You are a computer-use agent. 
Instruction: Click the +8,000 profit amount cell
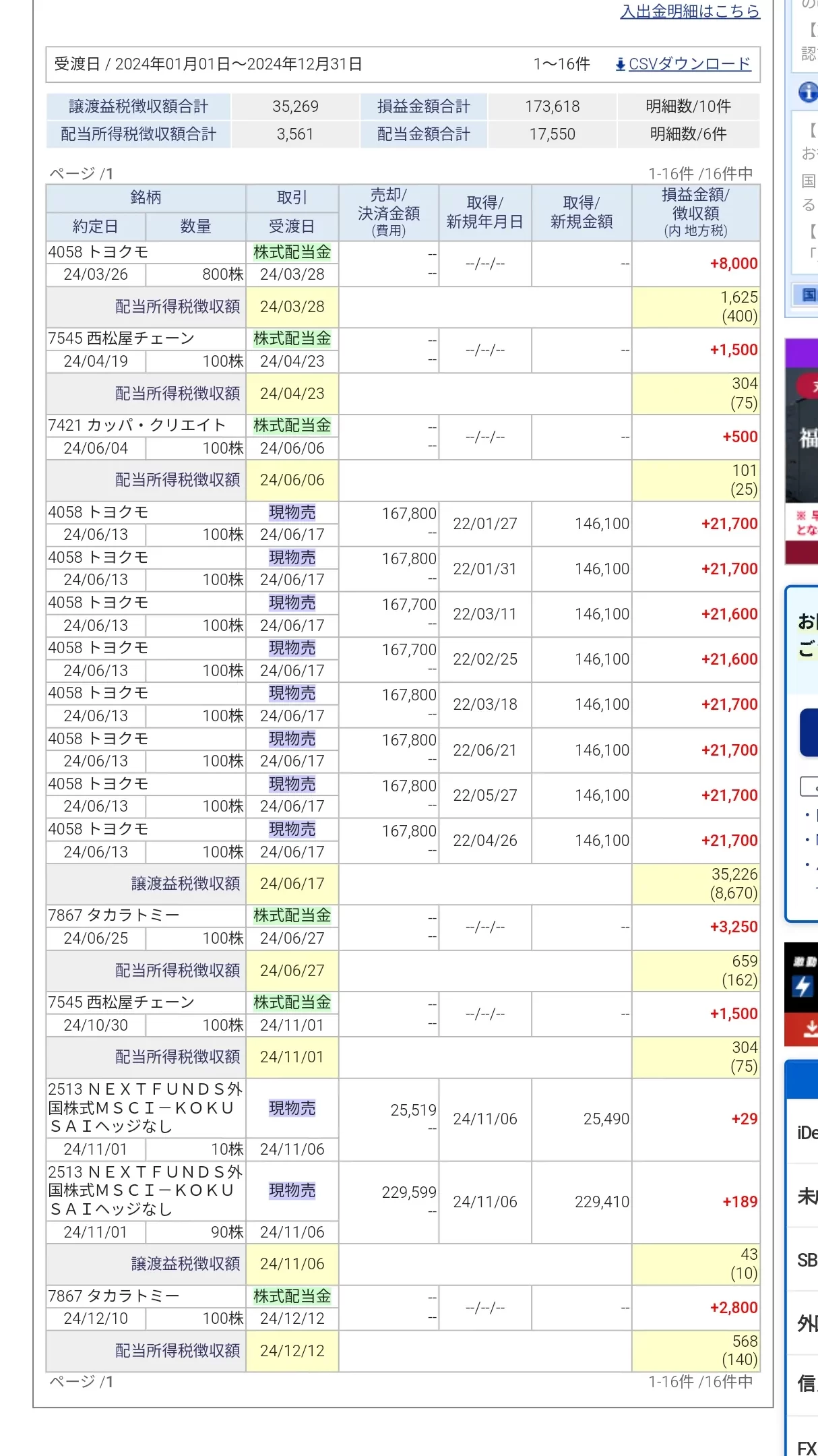pos(733,264)
